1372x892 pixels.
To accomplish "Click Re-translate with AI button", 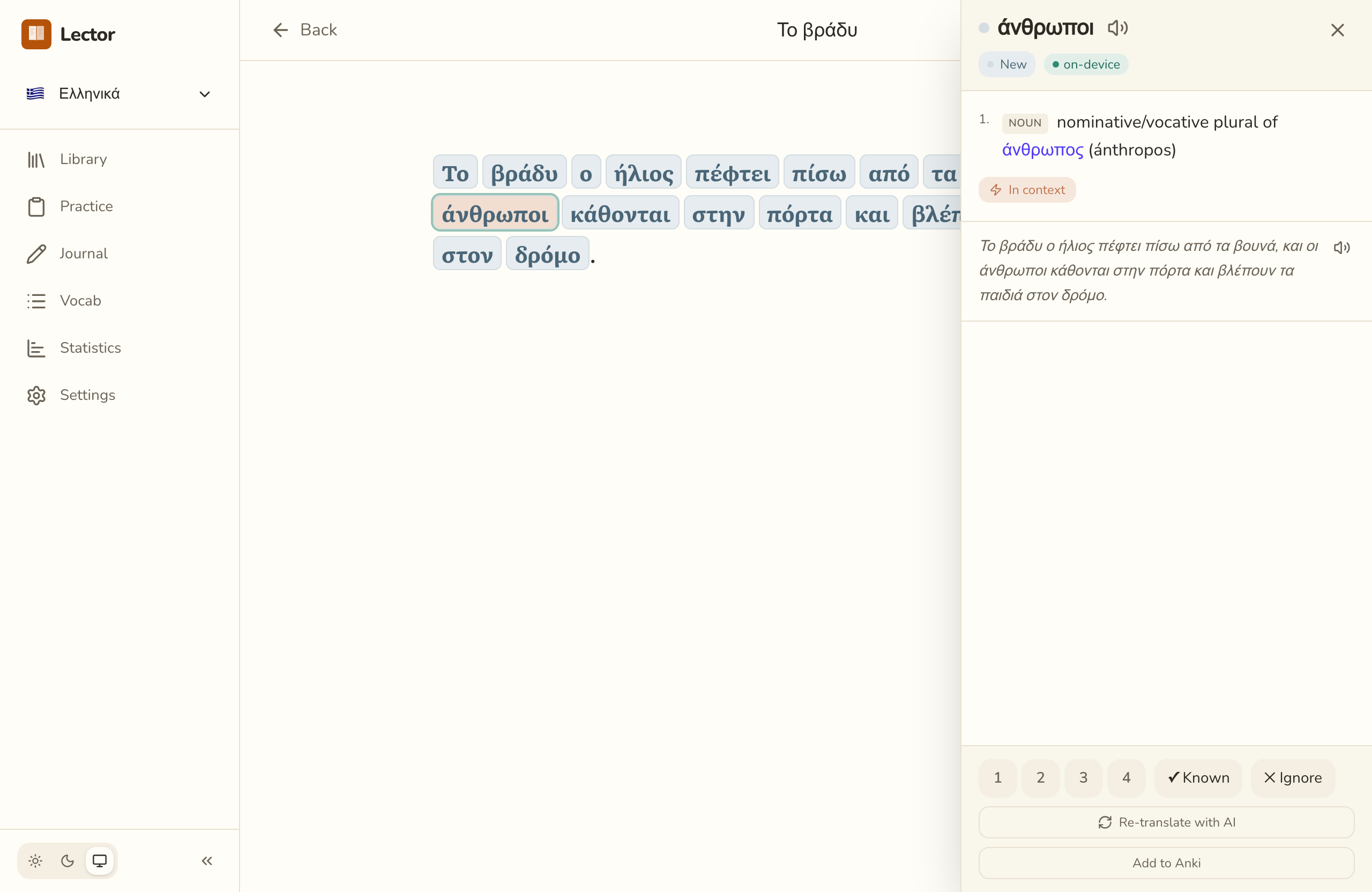I will click(x=1166, y=822).
